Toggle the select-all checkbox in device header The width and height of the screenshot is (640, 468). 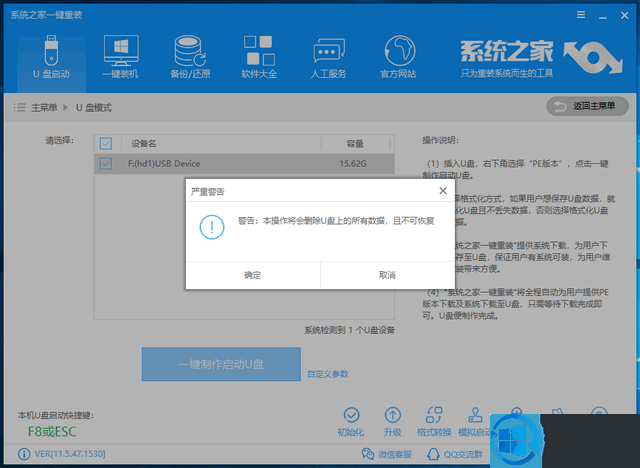click(106, 144)
